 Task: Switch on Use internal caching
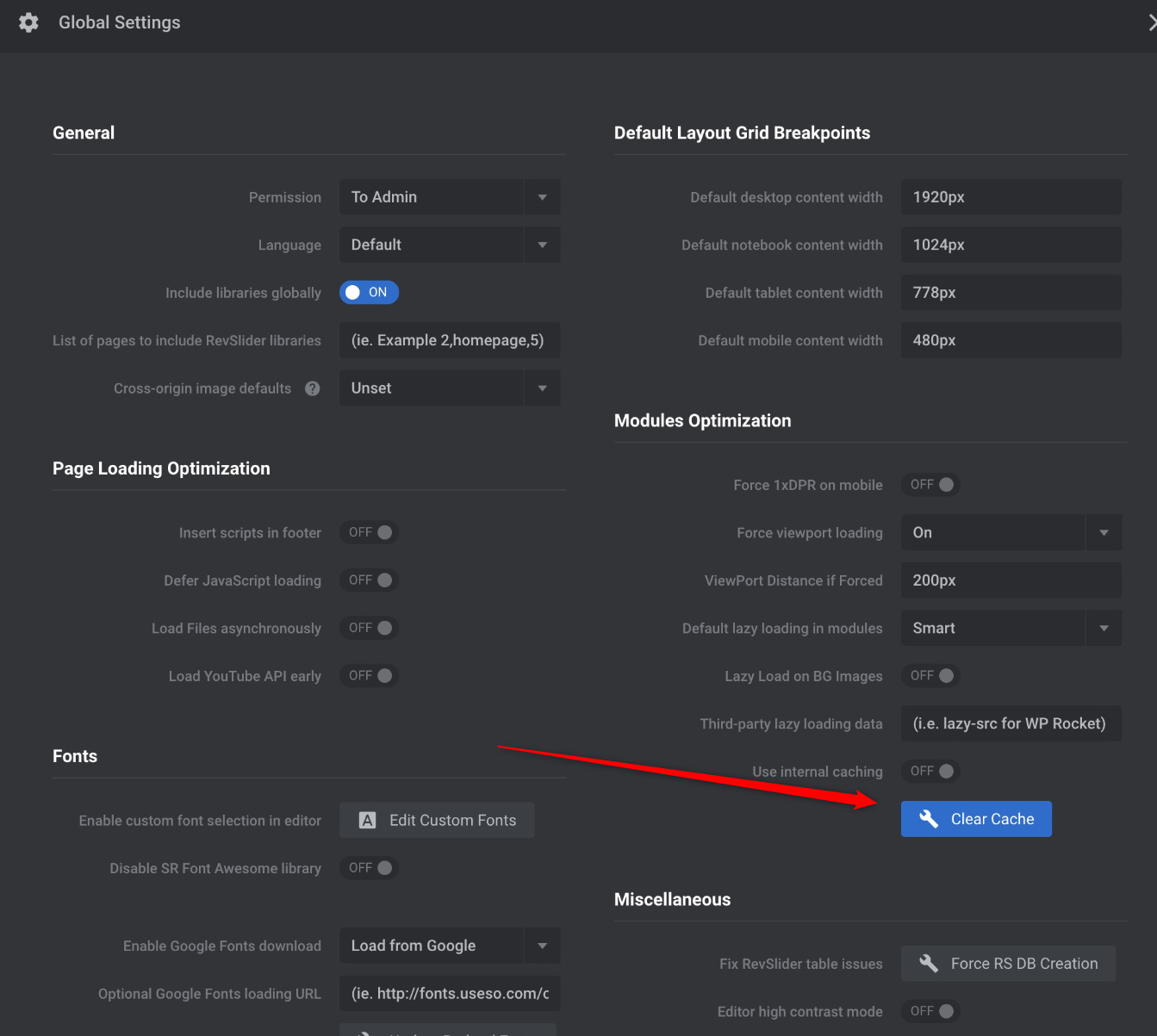pyautogui.click(x=931, y=772)
